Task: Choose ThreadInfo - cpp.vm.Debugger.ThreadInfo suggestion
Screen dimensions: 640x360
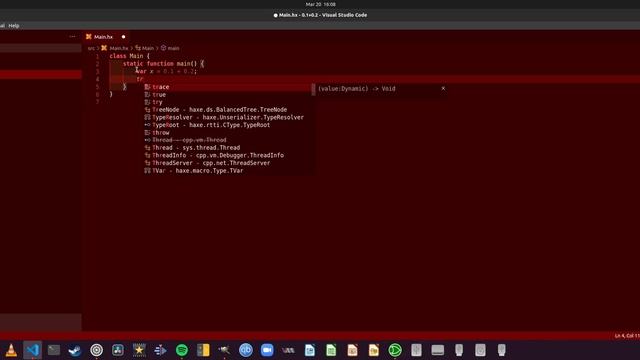Action: point(229,156)
